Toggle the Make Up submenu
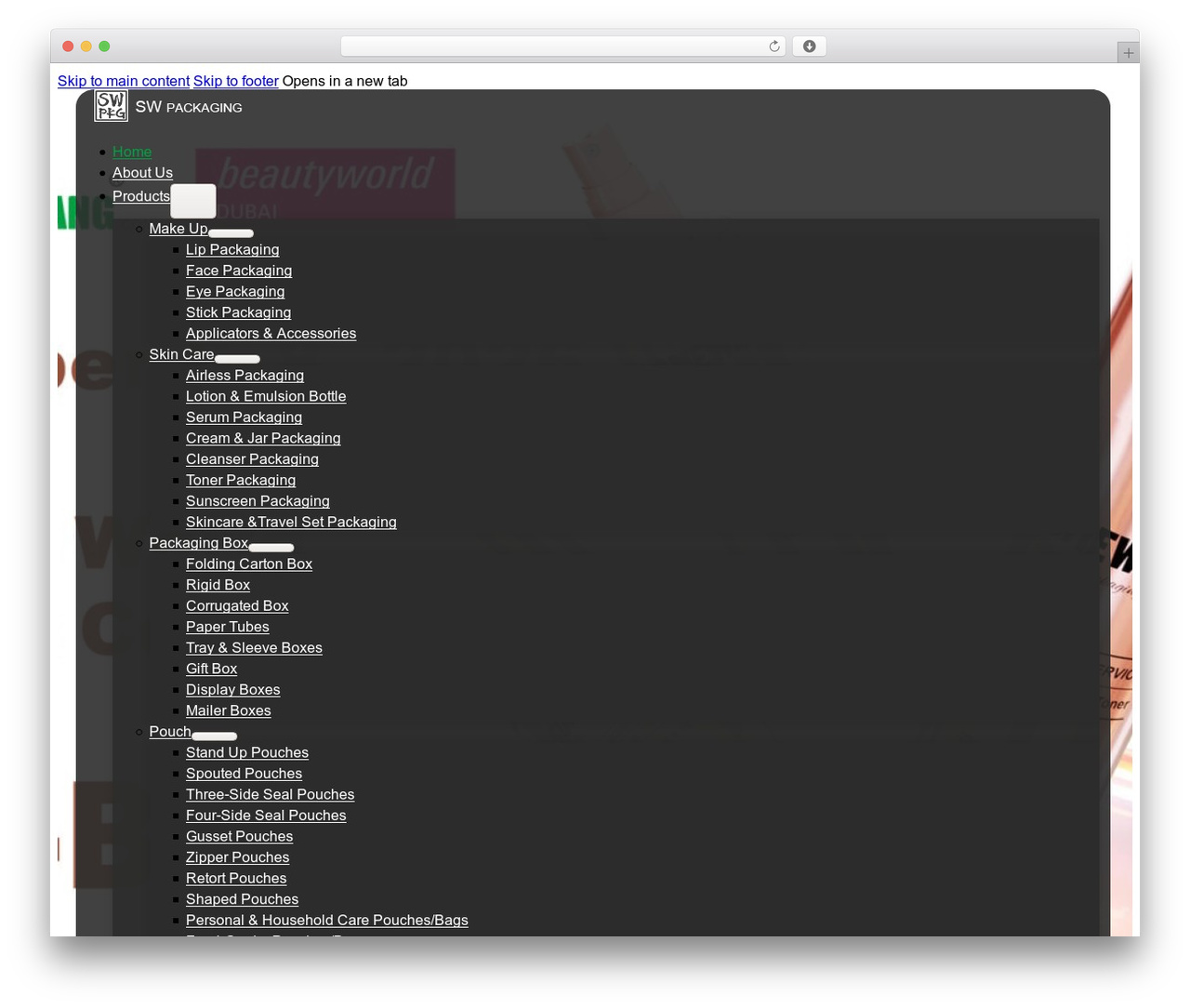Image resolution: width=1190 pixels, height=1008 pixels. [x=231, y=233]
